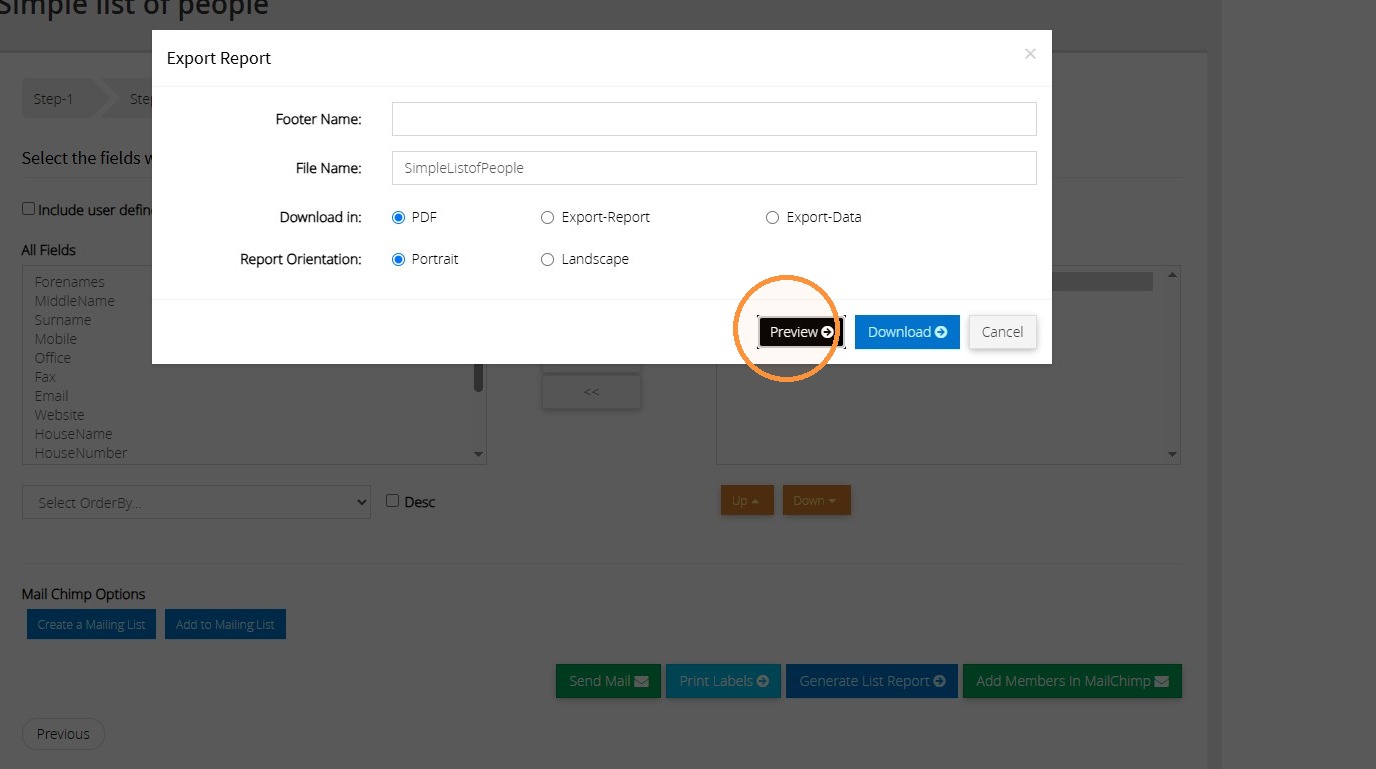Select Portrait report orientation
The width and height of the screenshot is (1376, 769).
[398, 259]
